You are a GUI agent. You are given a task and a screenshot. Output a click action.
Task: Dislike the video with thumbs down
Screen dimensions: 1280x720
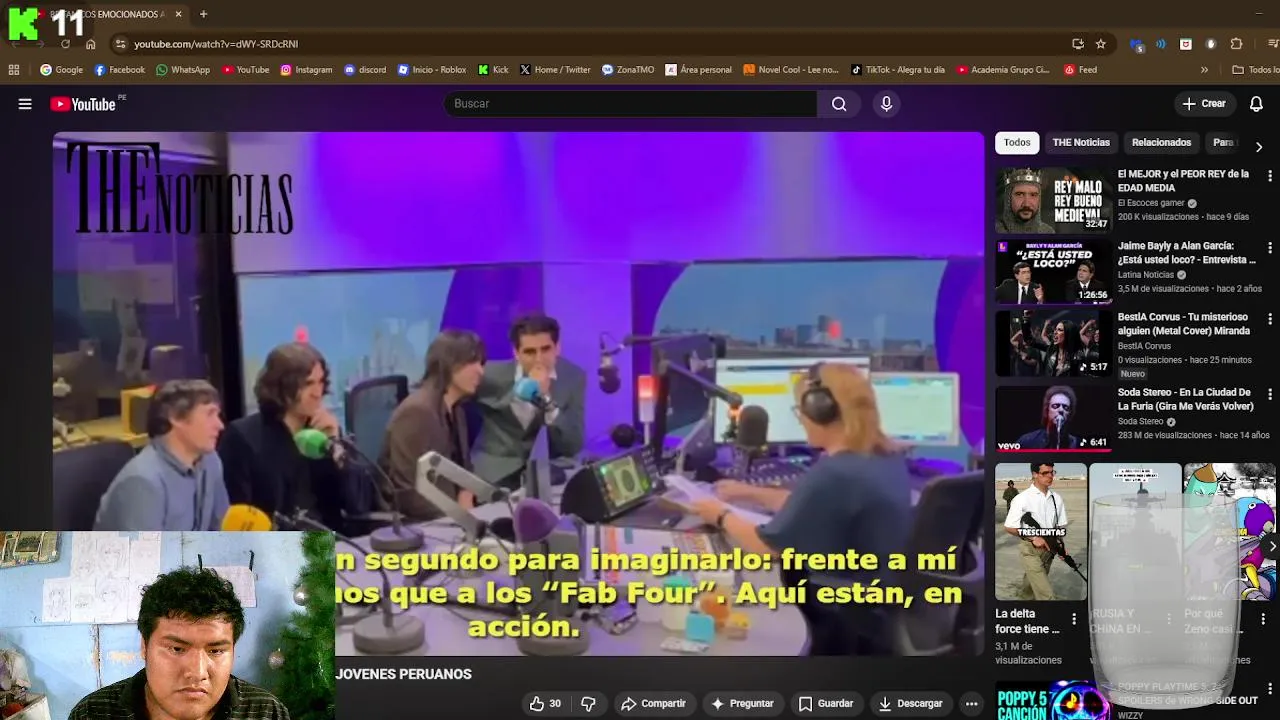pyautogui.click(x=588, y=704)
